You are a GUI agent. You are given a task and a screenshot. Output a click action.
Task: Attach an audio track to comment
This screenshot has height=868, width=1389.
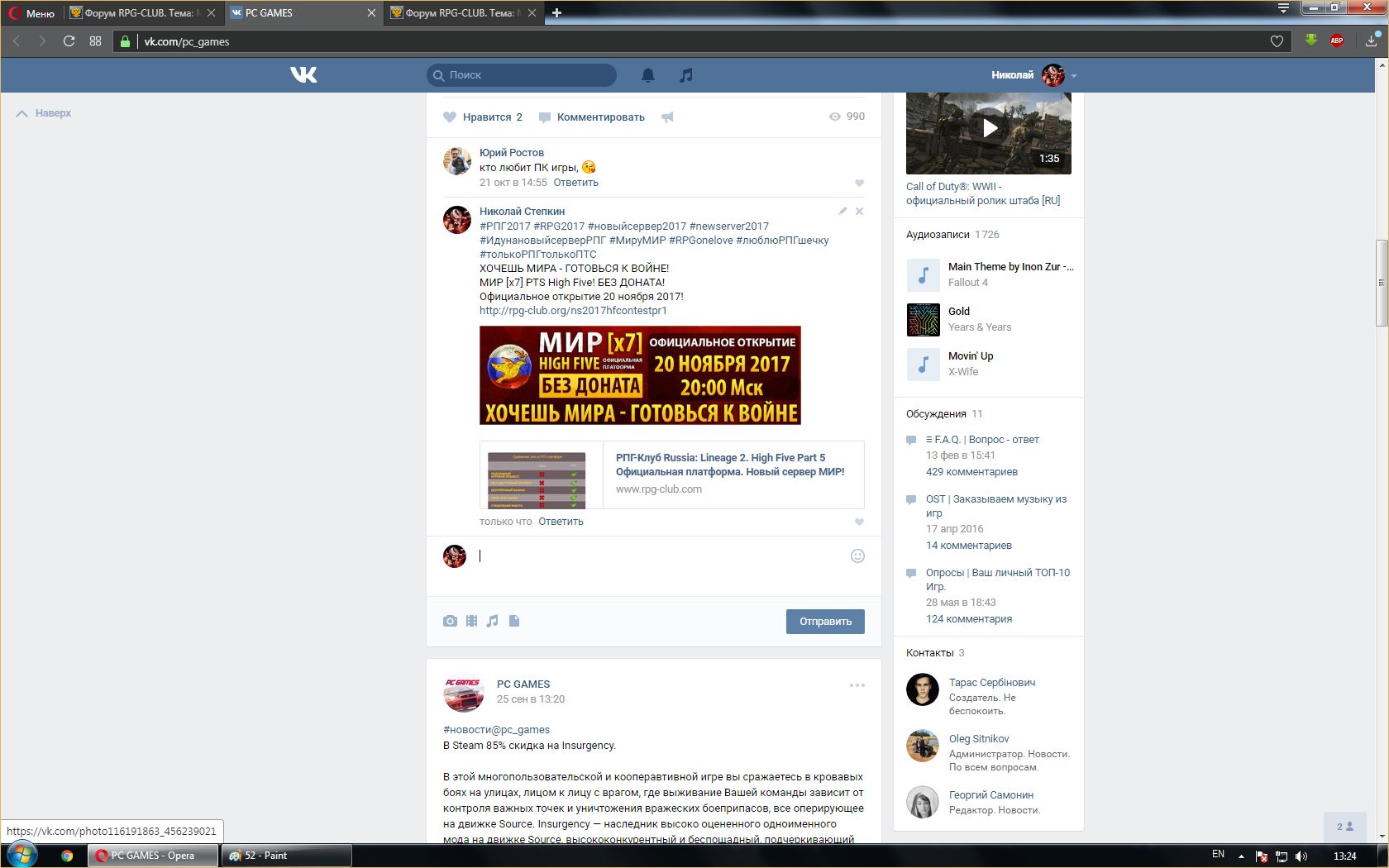(x=493, y=621)
